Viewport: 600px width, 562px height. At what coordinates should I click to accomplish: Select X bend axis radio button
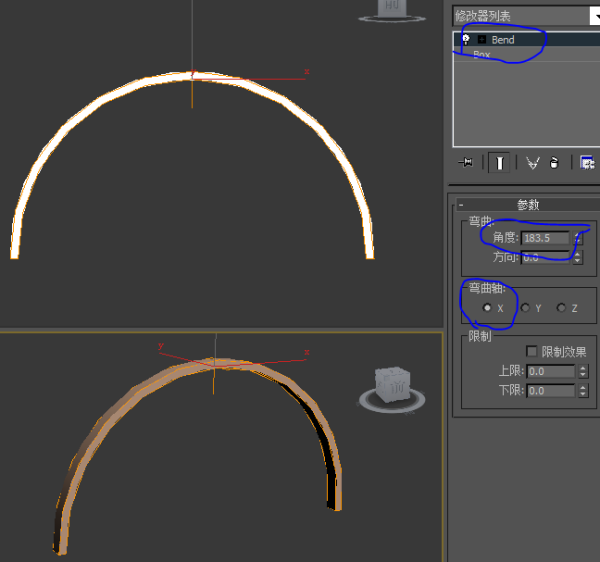pyautogui.click(x=487, y=308)
